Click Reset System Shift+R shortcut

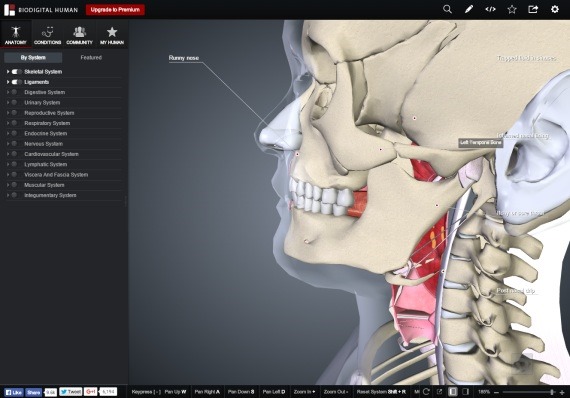[x=381, y=392]
